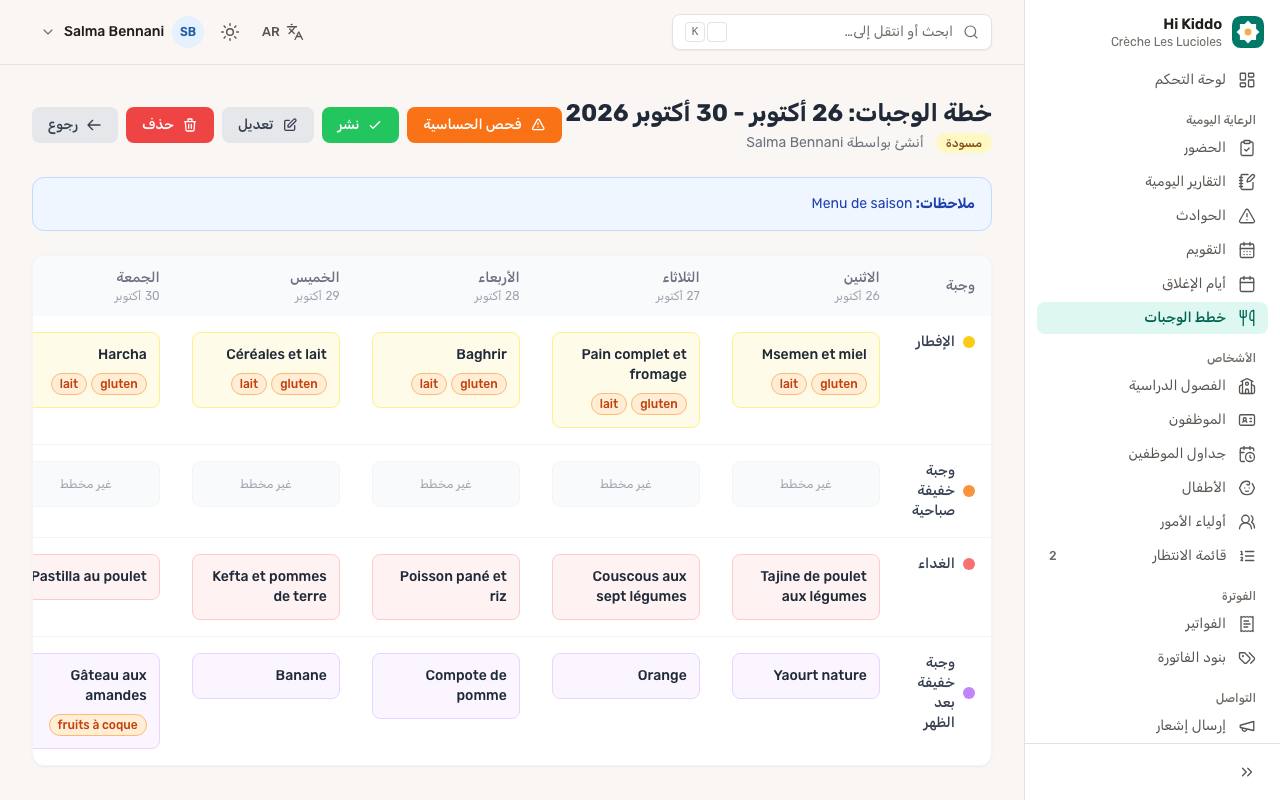Select the Céréales et lait card

pyautogui.click(x=266, y=370)
